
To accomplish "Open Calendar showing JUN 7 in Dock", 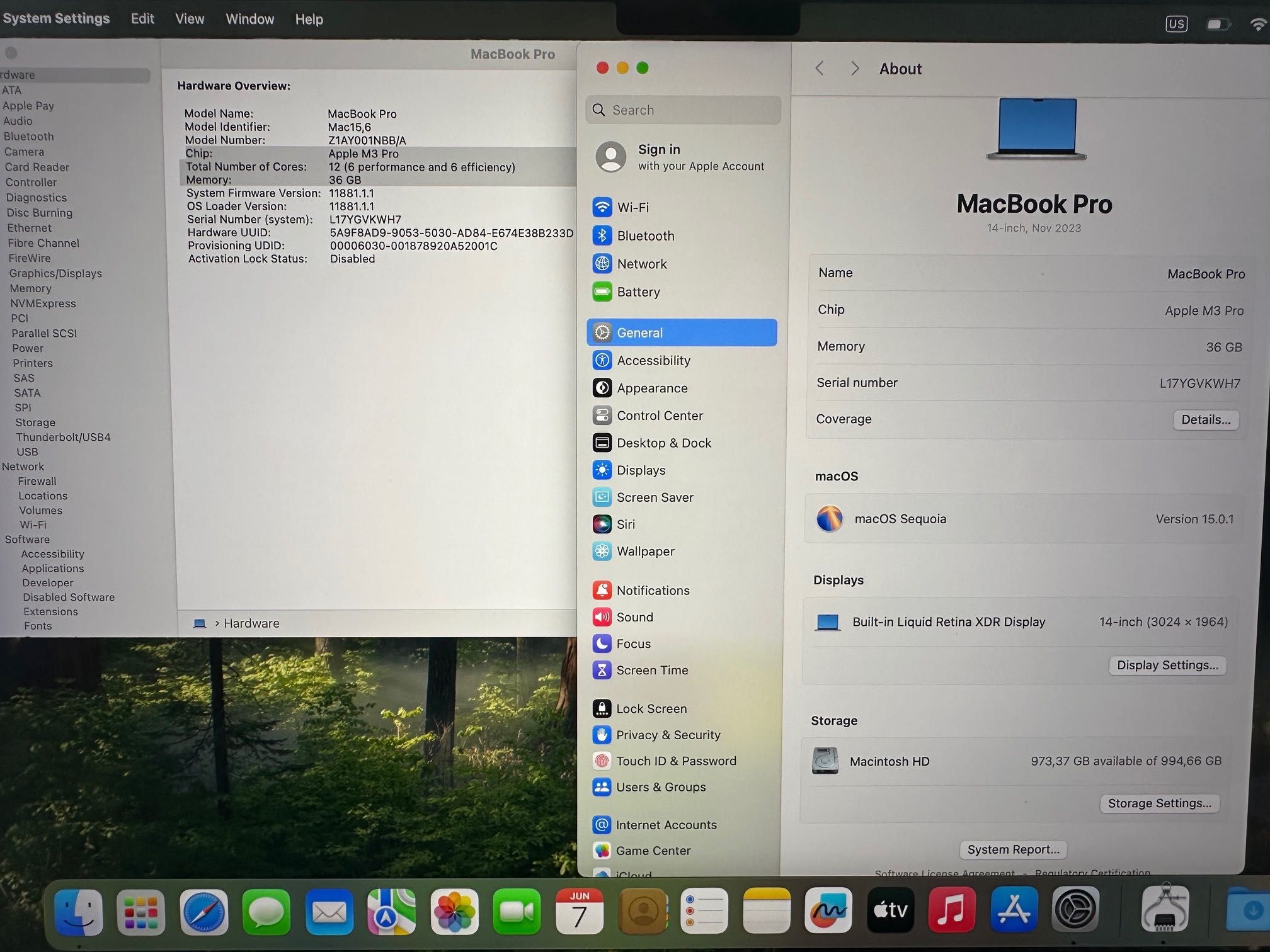I will click(579, 911).
